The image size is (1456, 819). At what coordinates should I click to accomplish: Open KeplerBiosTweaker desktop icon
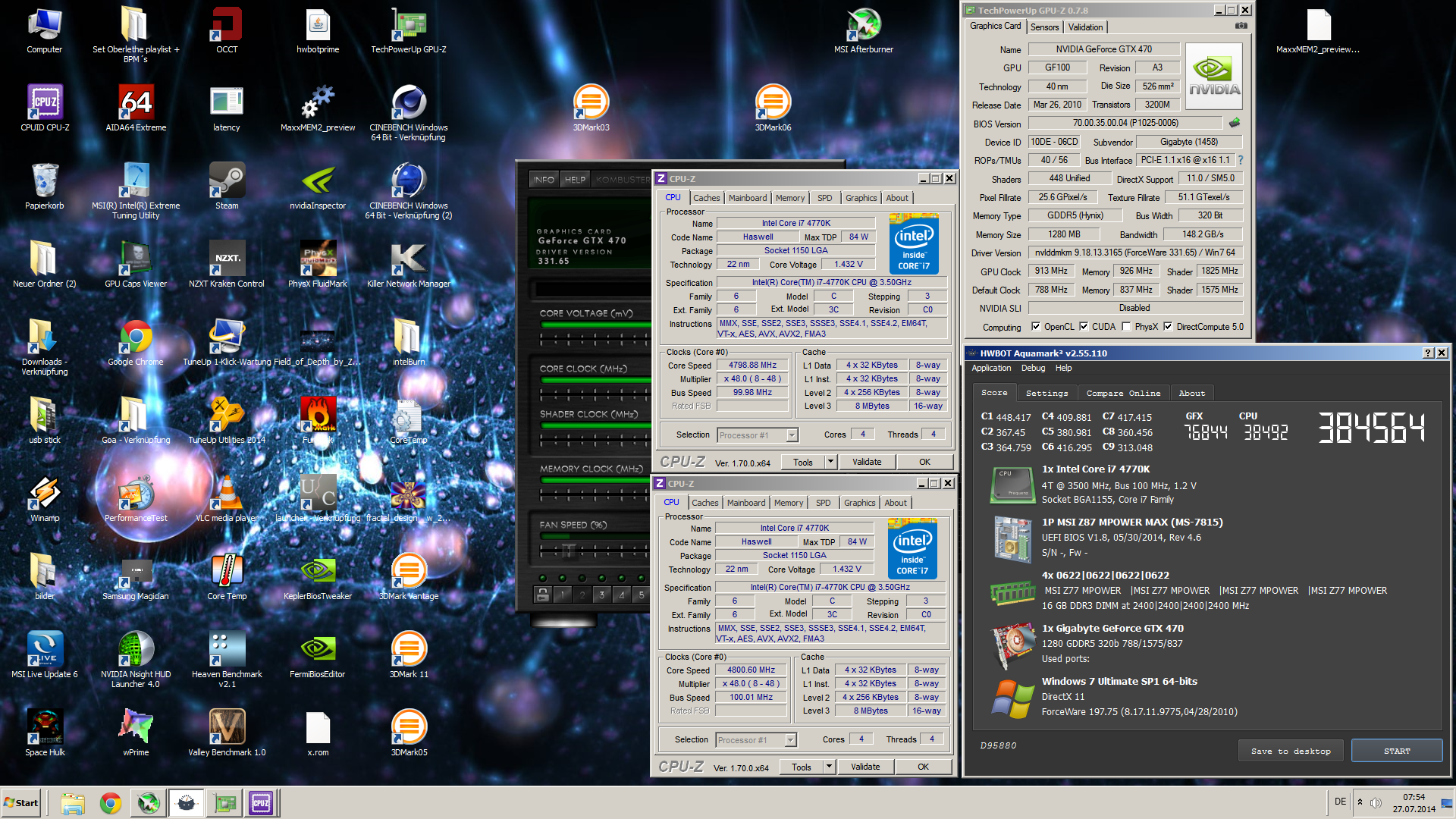point(318,578)
